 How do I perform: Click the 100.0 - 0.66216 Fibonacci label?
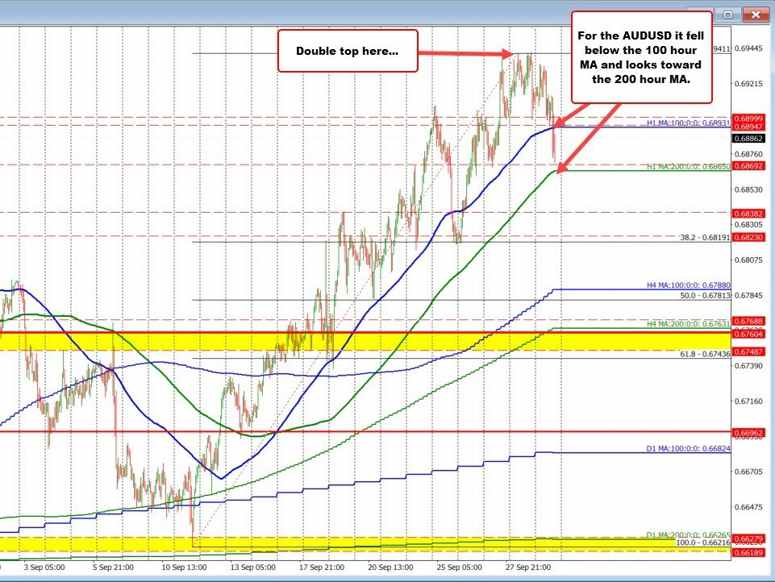pos(703,542)
